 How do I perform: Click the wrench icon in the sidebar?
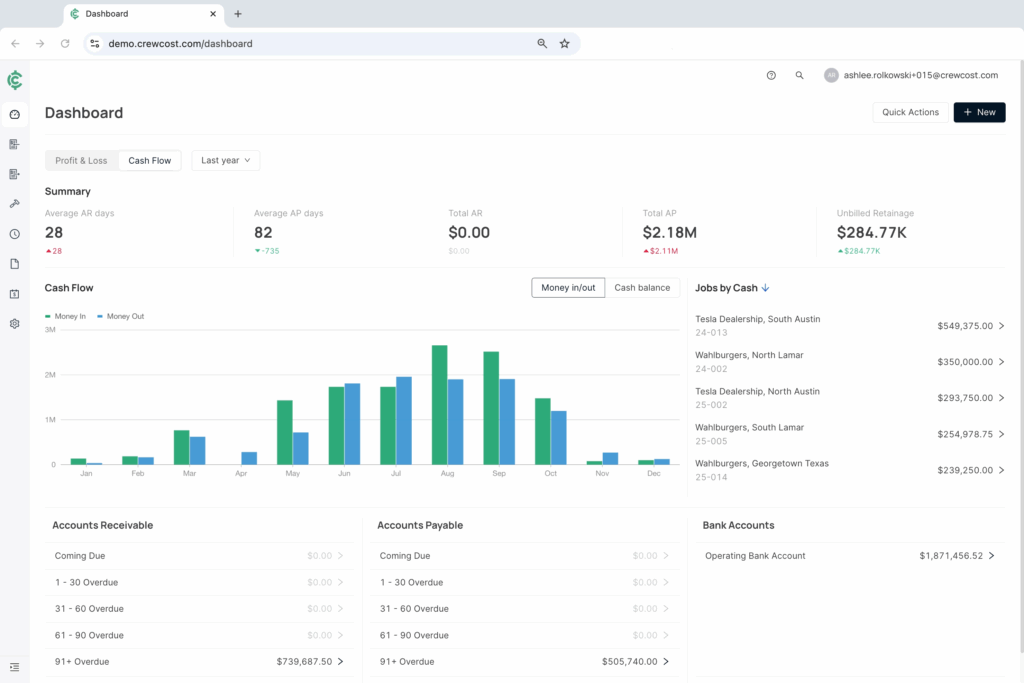(14, 204)
